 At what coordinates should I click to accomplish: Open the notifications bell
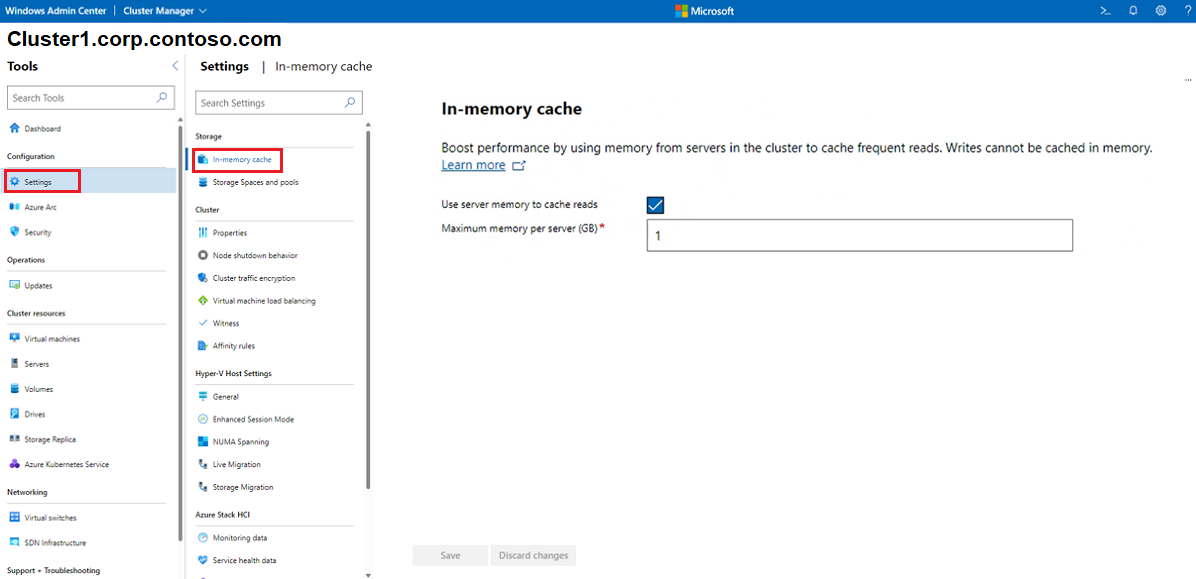[1133, 11]
